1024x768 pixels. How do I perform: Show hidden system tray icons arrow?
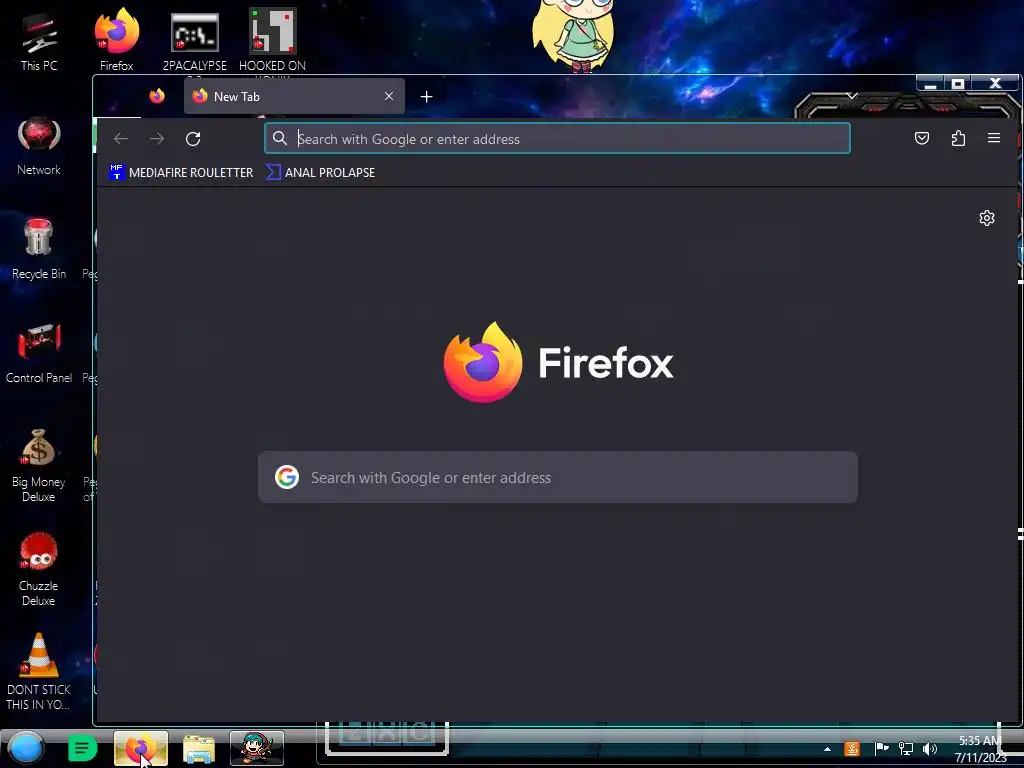[827, 749]
